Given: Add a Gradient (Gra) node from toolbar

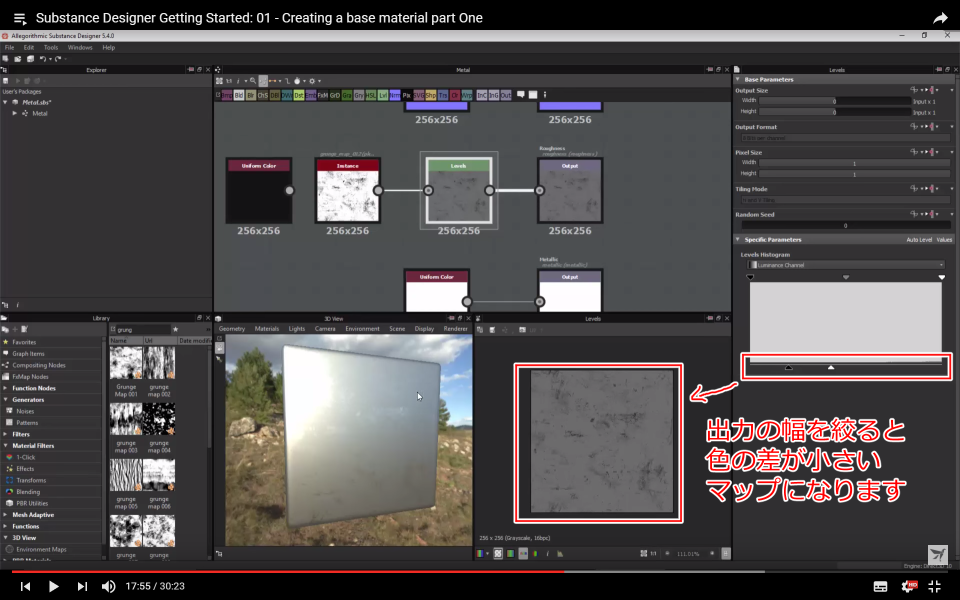Looking at the screenshot, I should coord(347,96).
